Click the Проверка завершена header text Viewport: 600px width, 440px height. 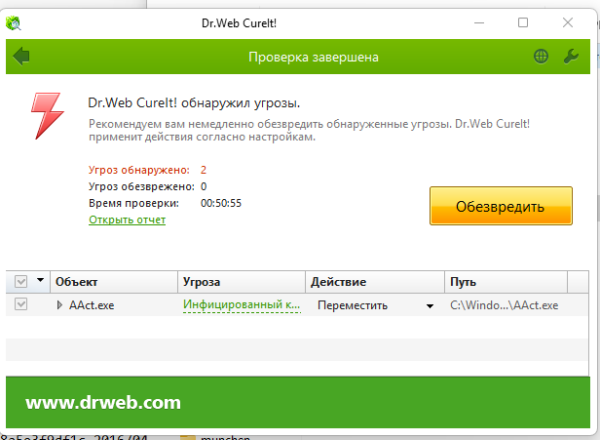[x=313, y=57]
